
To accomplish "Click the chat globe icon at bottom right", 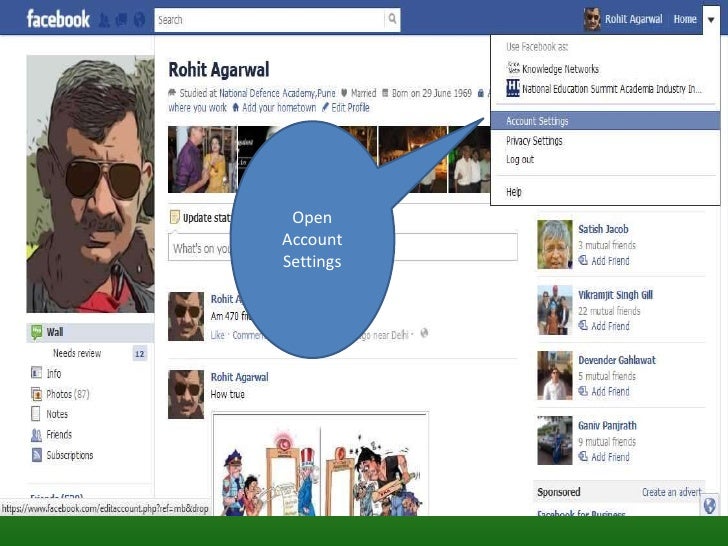I will (x=709, y=506).
